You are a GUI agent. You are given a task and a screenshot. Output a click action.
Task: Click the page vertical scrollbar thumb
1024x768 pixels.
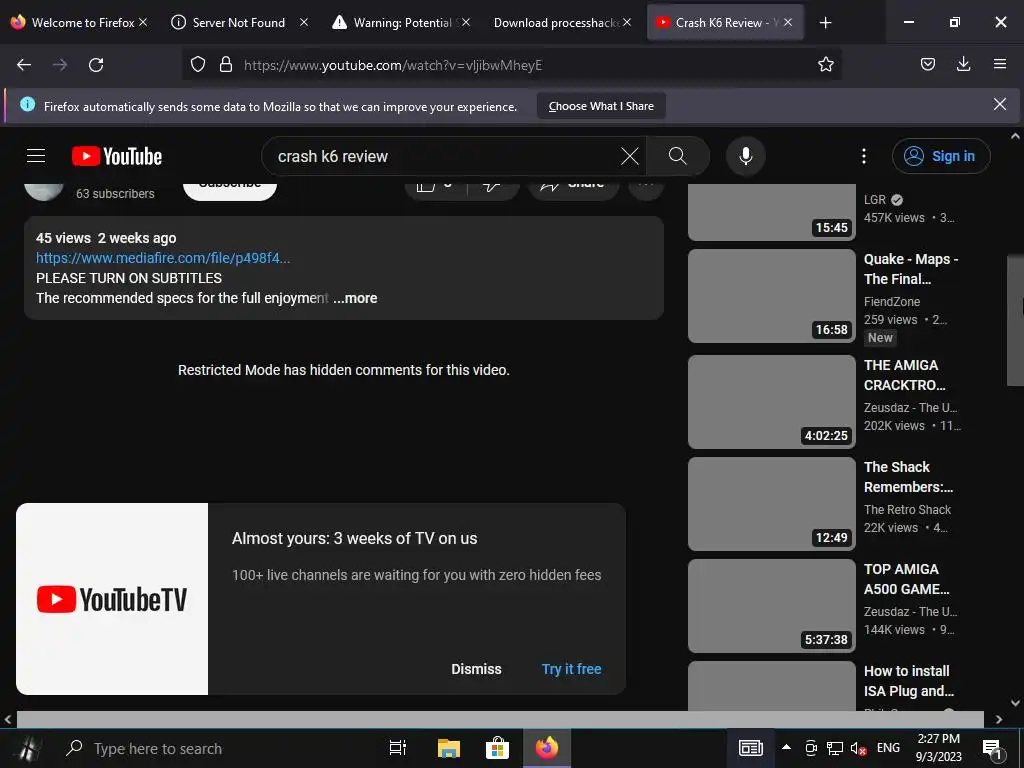pyautogui.click(x=1016, y=319)
